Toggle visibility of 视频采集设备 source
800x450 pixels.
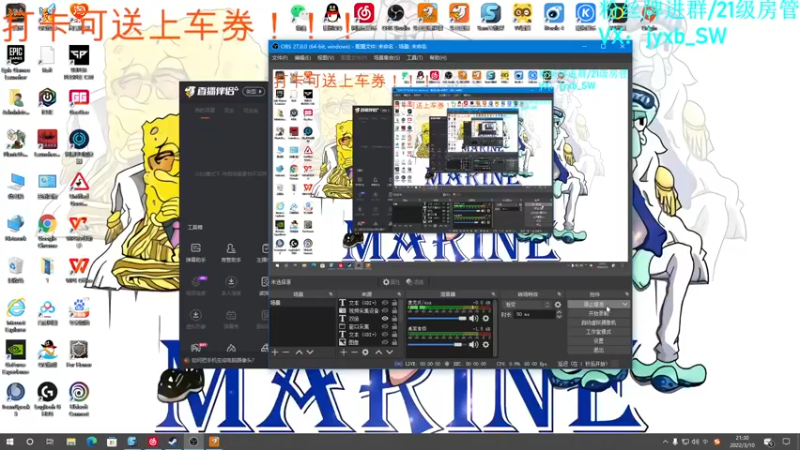[x=385, y=311]
